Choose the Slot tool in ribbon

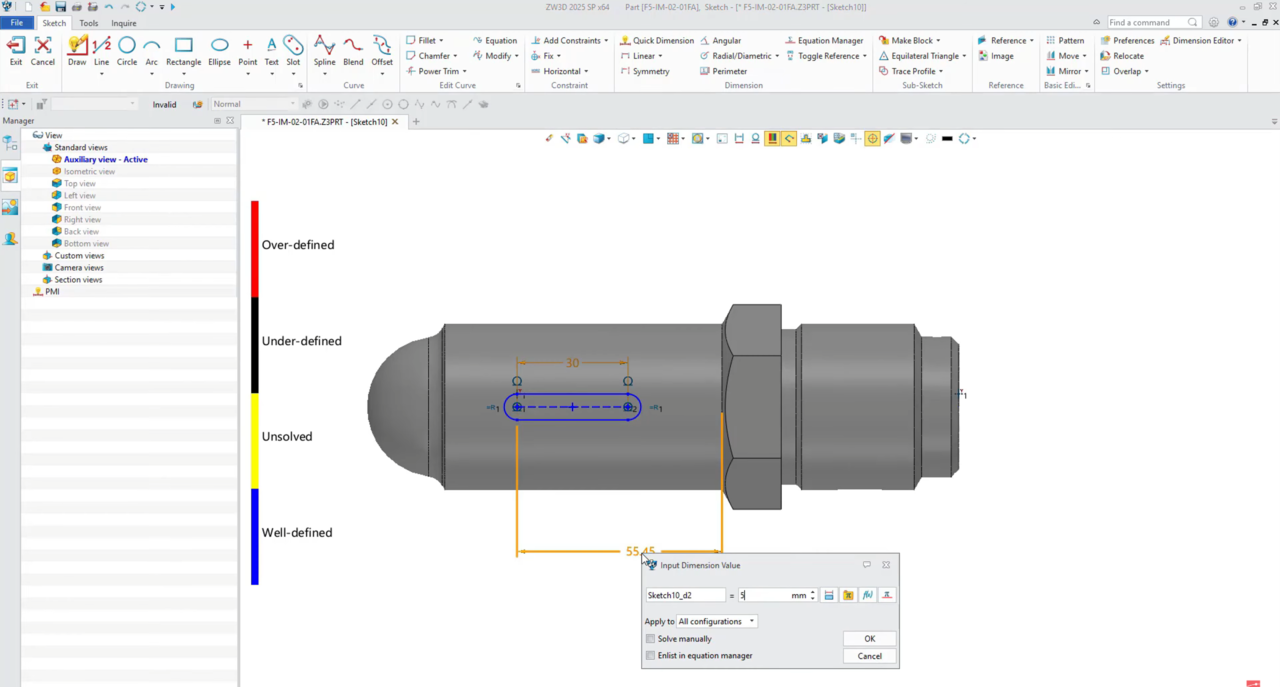(x=293, y=46)
